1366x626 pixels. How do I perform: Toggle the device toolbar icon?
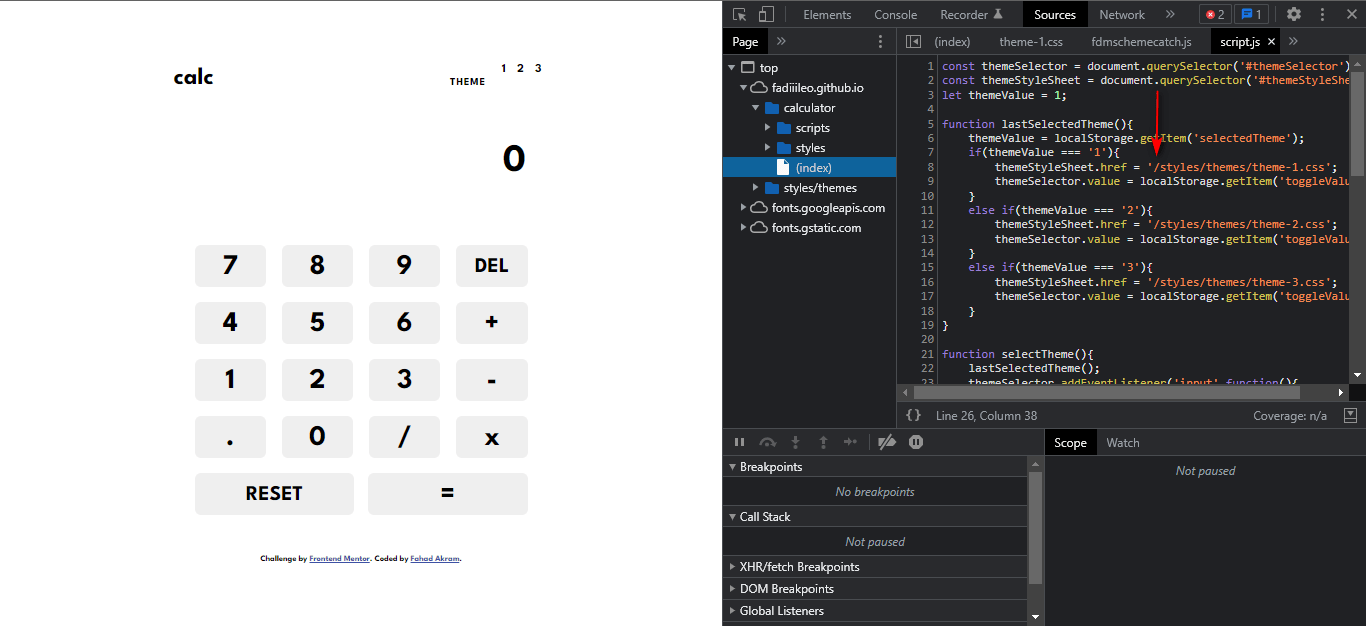point(766,14)
